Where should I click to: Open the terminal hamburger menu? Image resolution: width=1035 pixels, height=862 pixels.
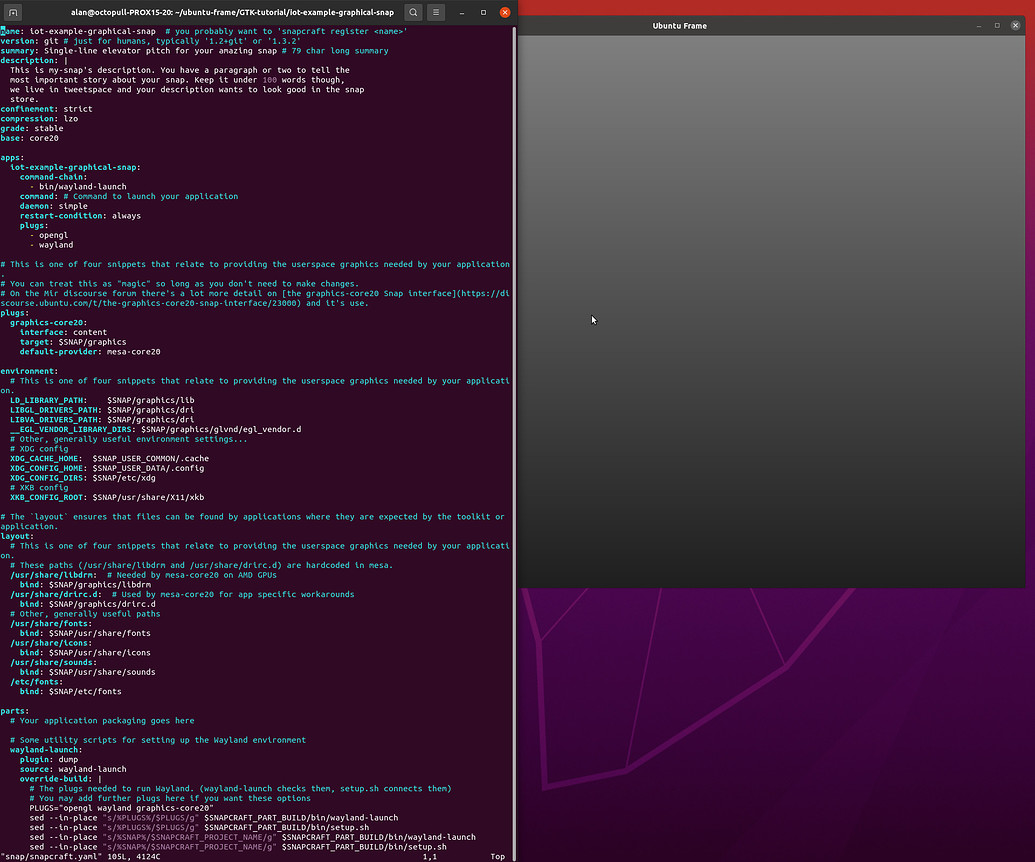[x=435, y=12]
